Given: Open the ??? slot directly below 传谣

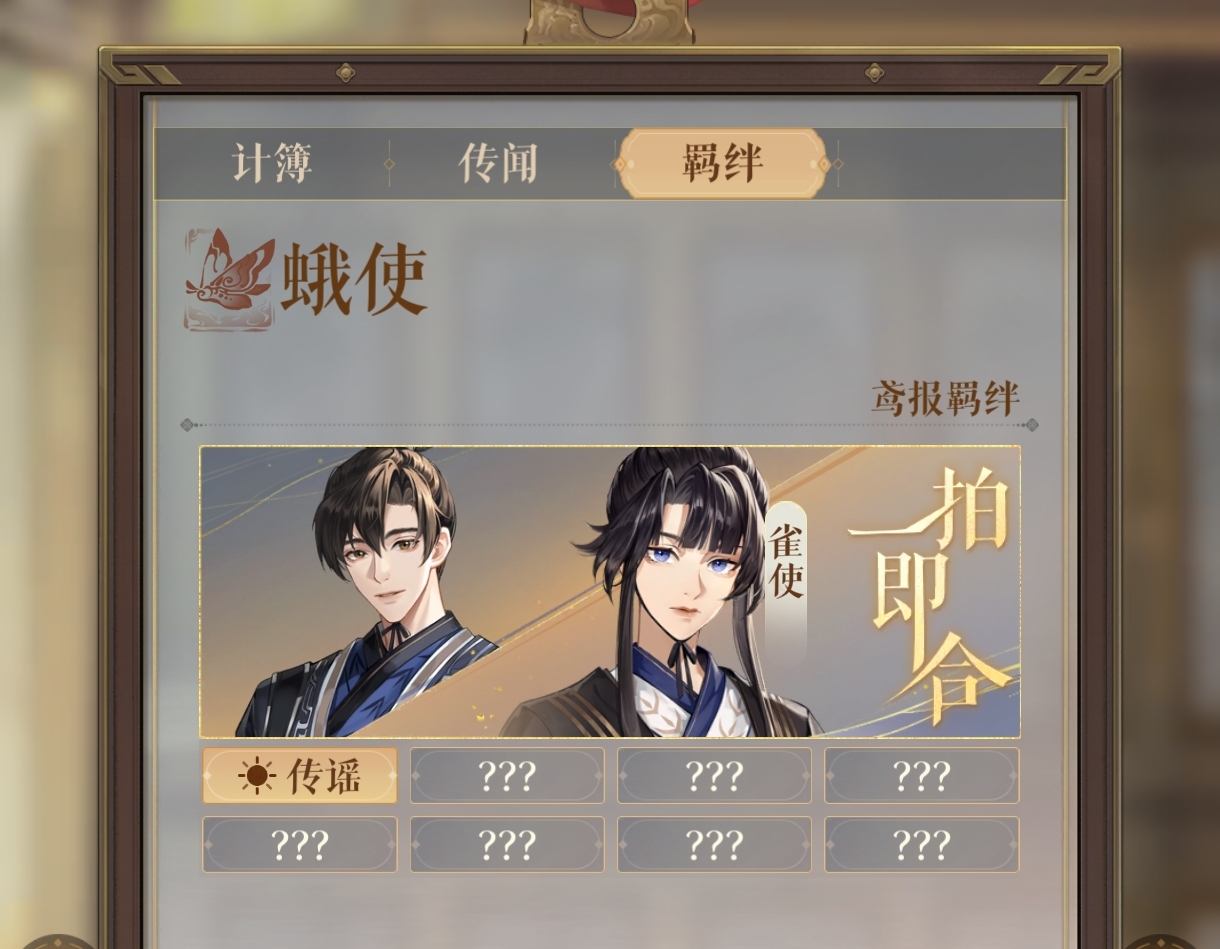Looking at the screenshot, I should (x=300, y=845).
